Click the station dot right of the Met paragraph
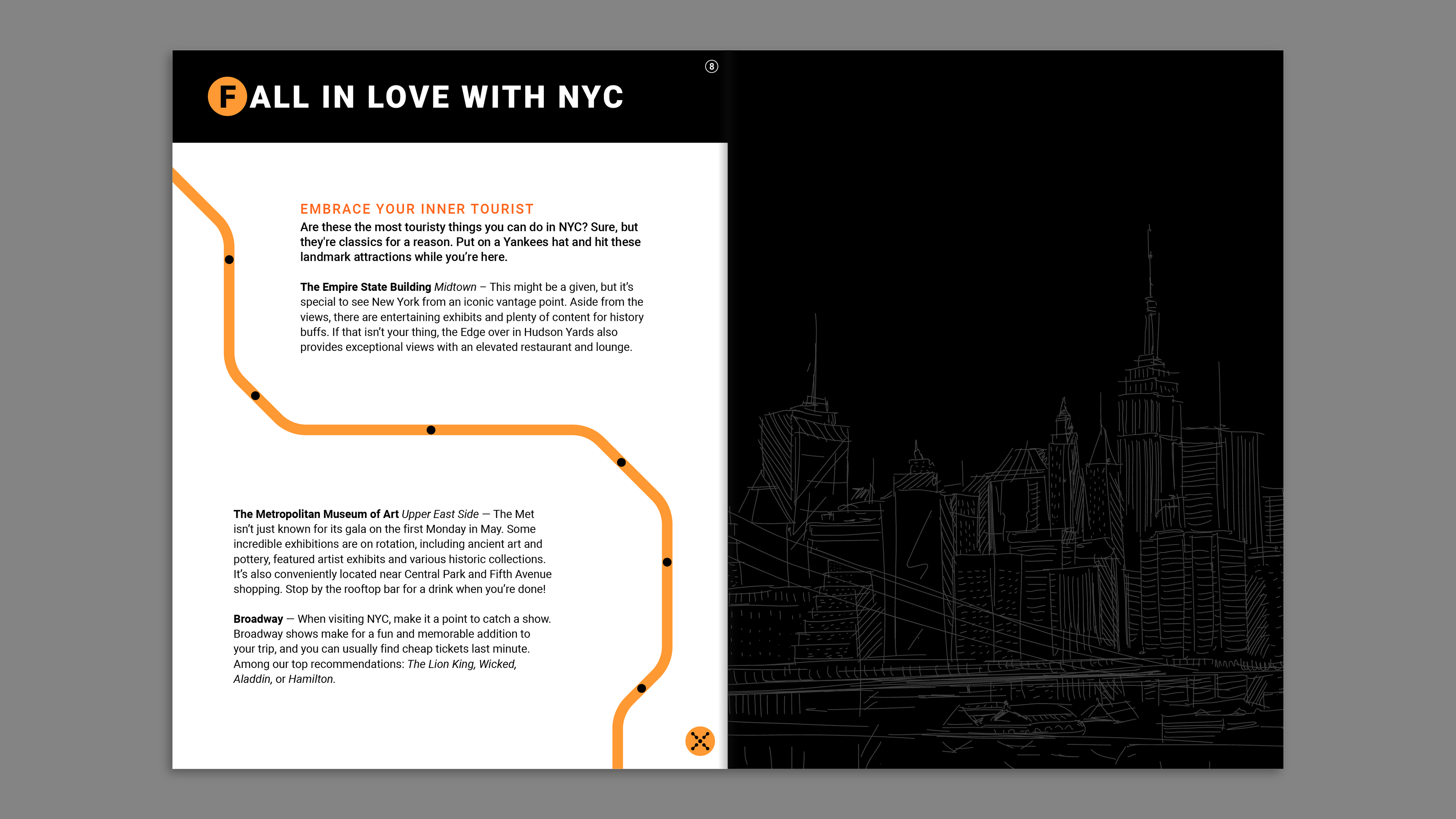Screen dimensions: 1456x819 667,562
